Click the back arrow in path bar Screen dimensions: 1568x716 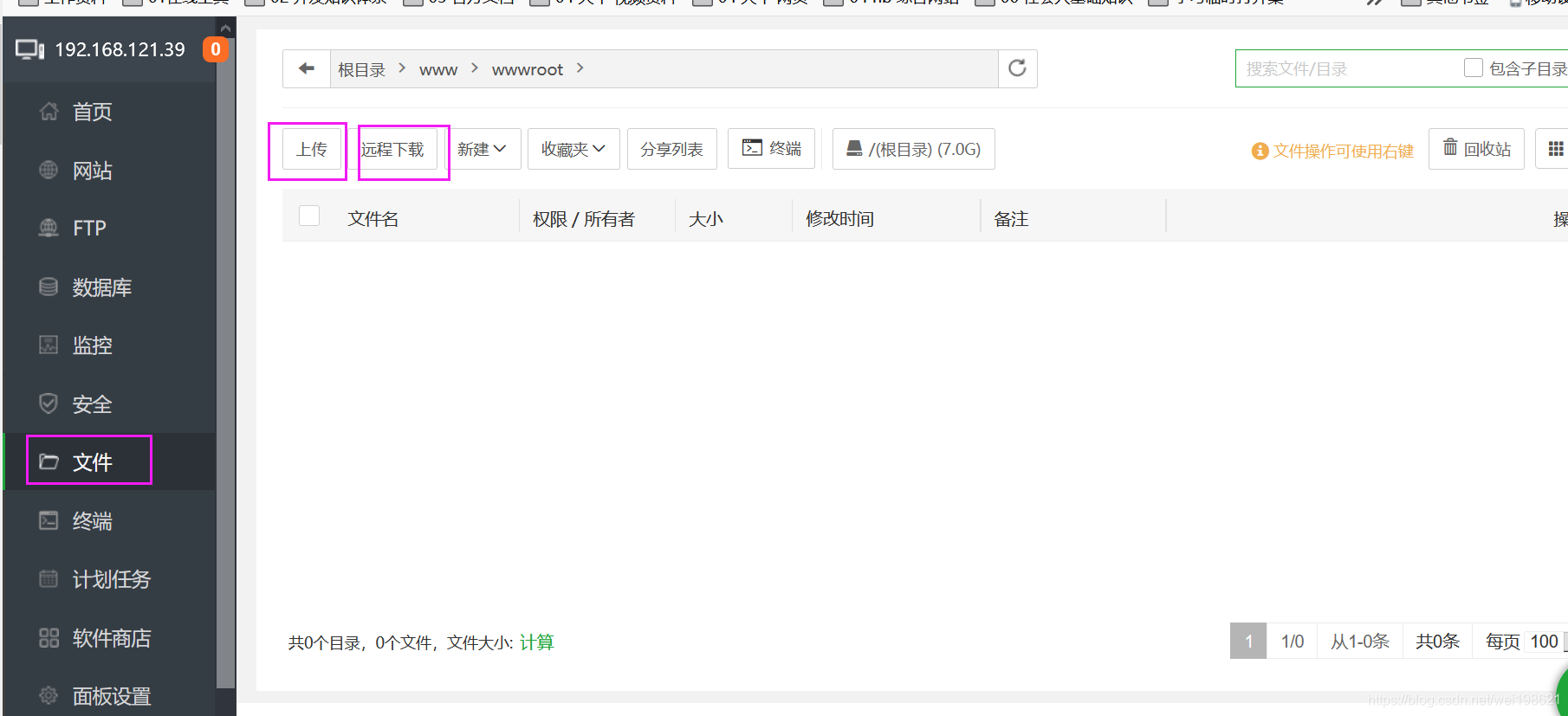coord(306,68)
